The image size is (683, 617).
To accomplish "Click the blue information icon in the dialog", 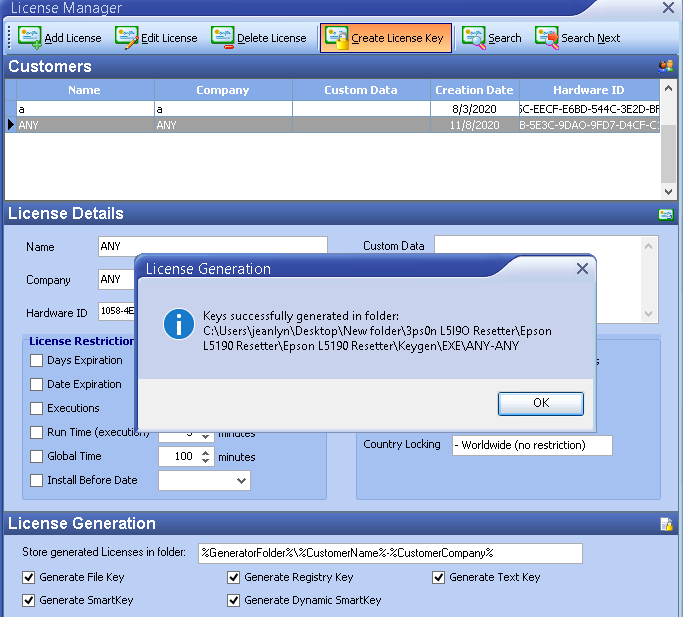I will (x=179, y=324).
